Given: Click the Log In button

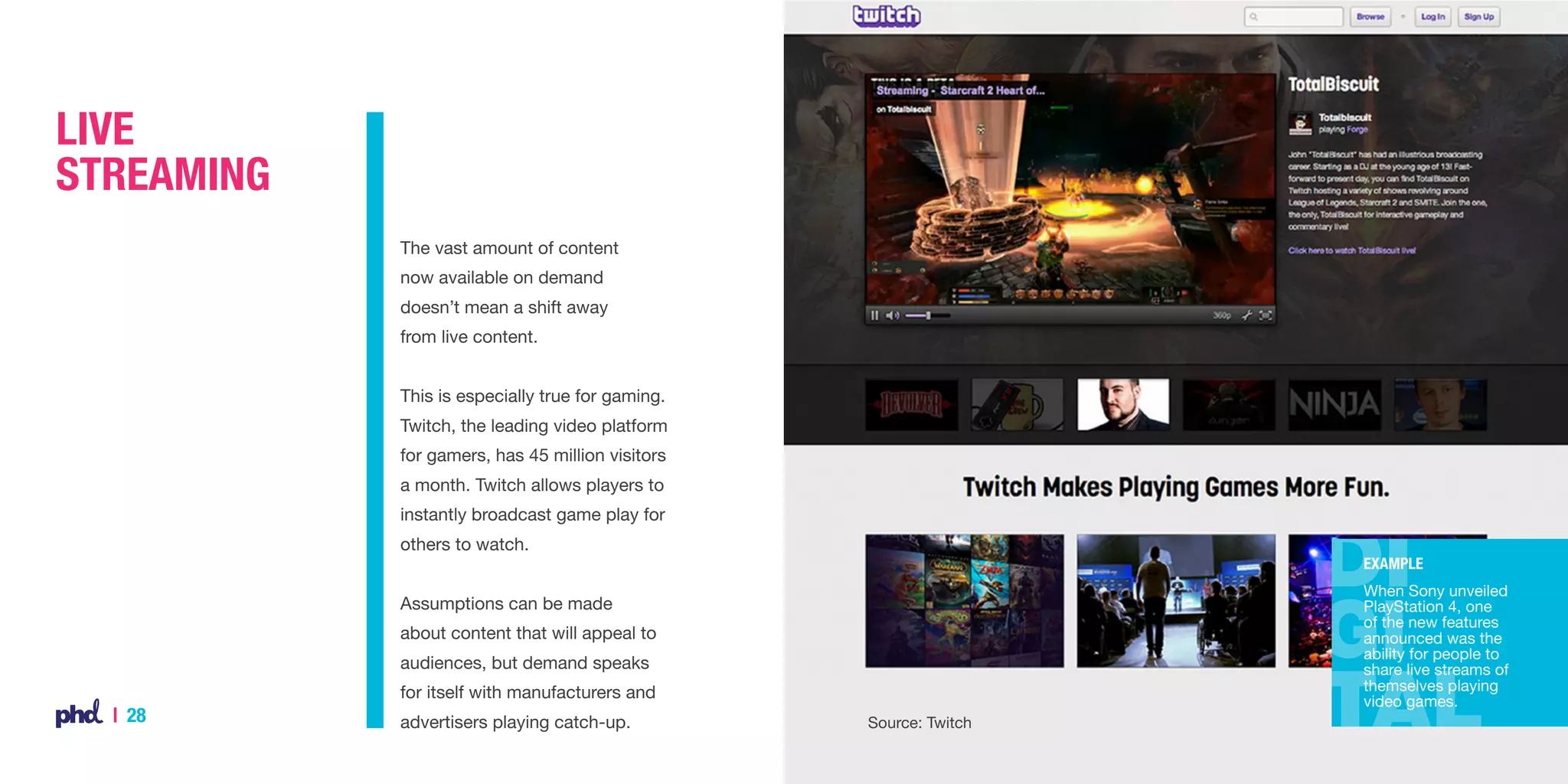Looking at the screenshot, I should click(x=1432, y=17).
